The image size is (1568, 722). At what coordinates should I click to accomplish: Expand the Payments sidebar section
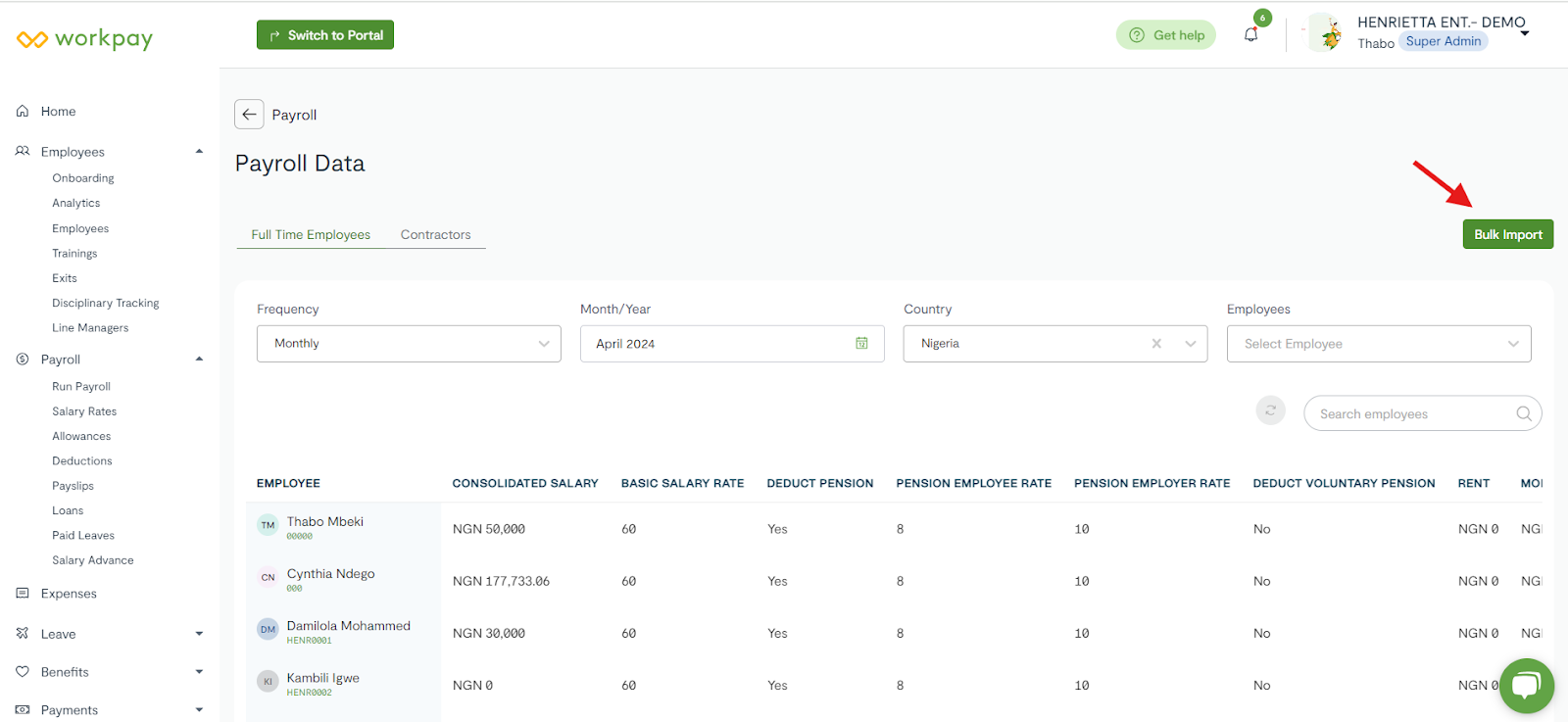199,710
